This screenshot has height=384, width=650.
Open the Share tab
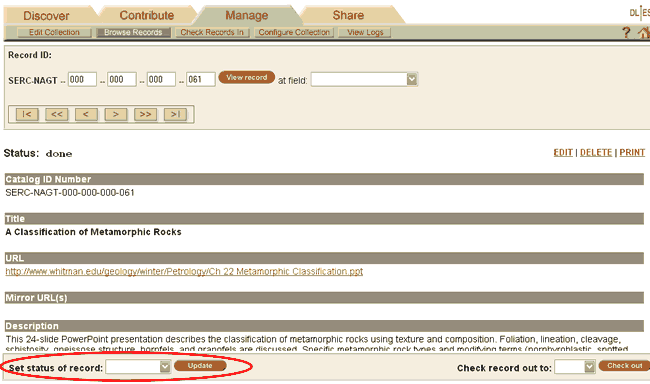coord(348,15)
